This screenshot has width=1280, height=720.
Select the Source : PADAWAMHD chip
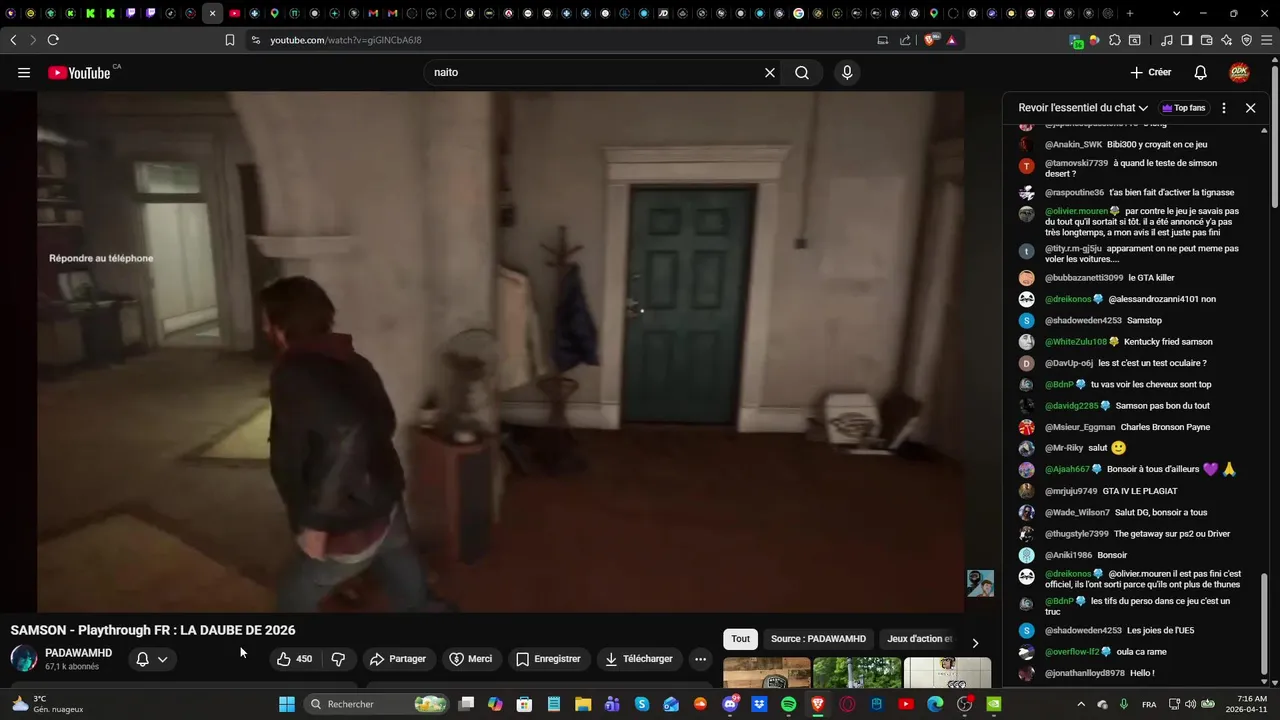click(x=818, y=639)
